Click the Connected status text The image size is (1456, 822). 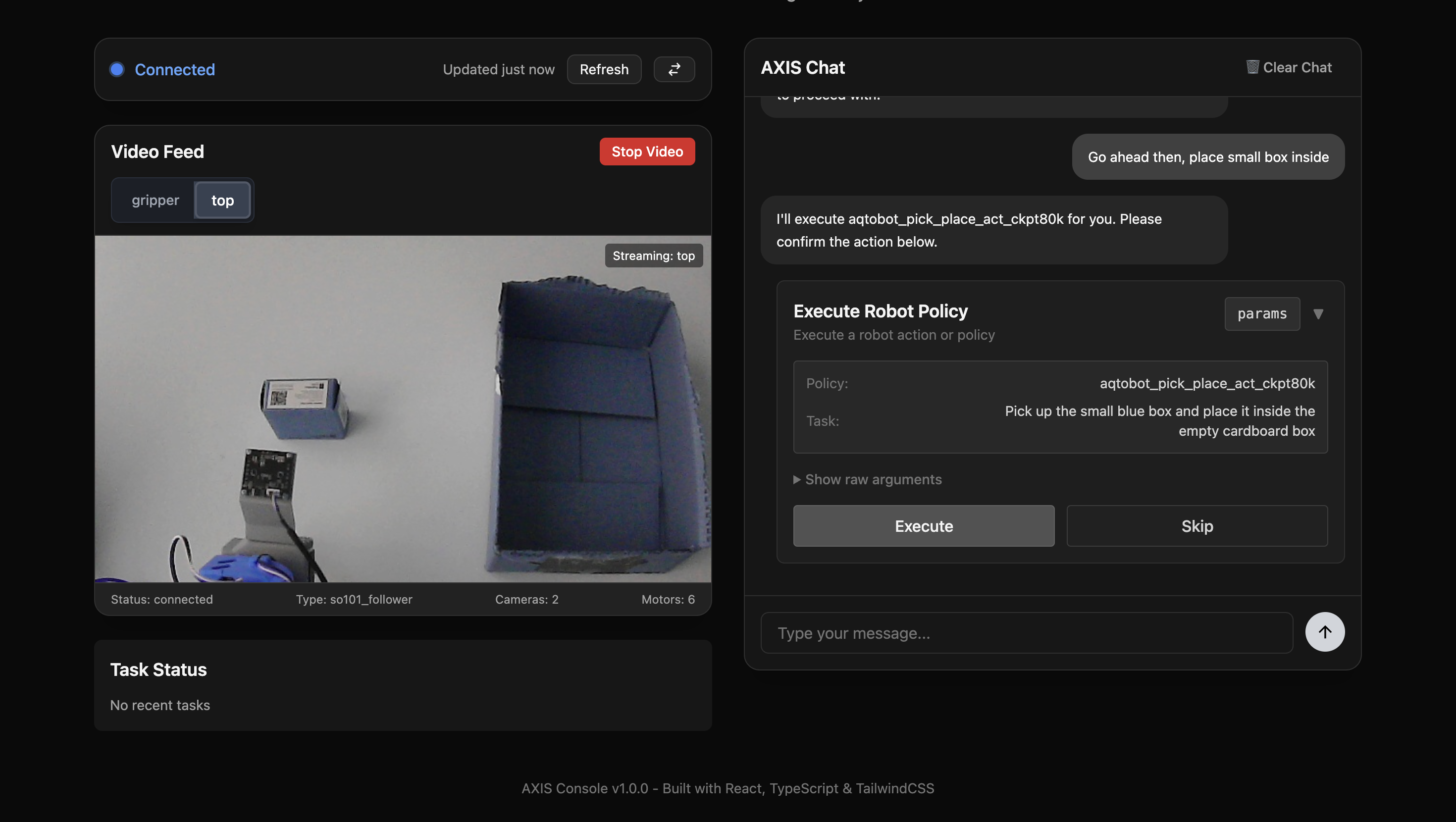pos(175,69)
